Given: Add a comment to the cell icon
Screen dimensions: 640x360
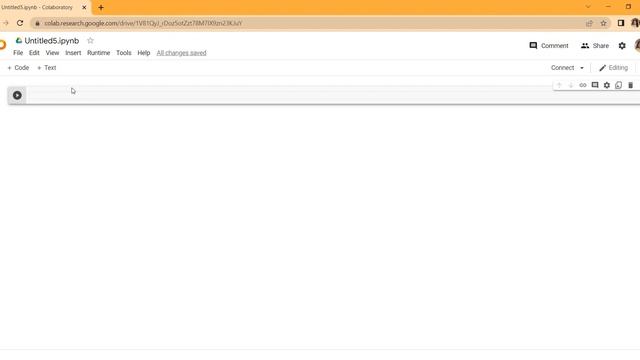Looking at the screenshot, I should [x=595, y=85].
